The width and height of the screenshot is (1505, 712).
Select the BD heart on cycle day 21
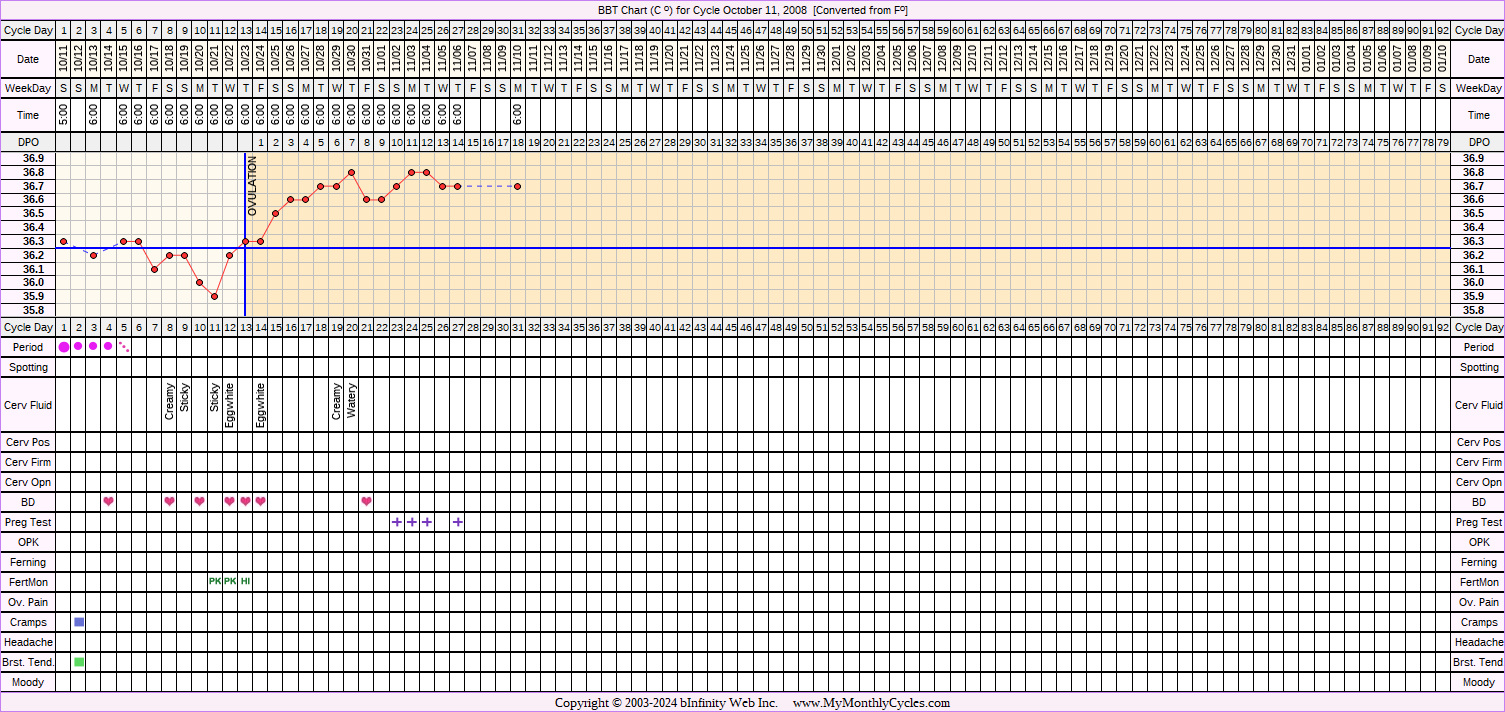coord(366,501)
